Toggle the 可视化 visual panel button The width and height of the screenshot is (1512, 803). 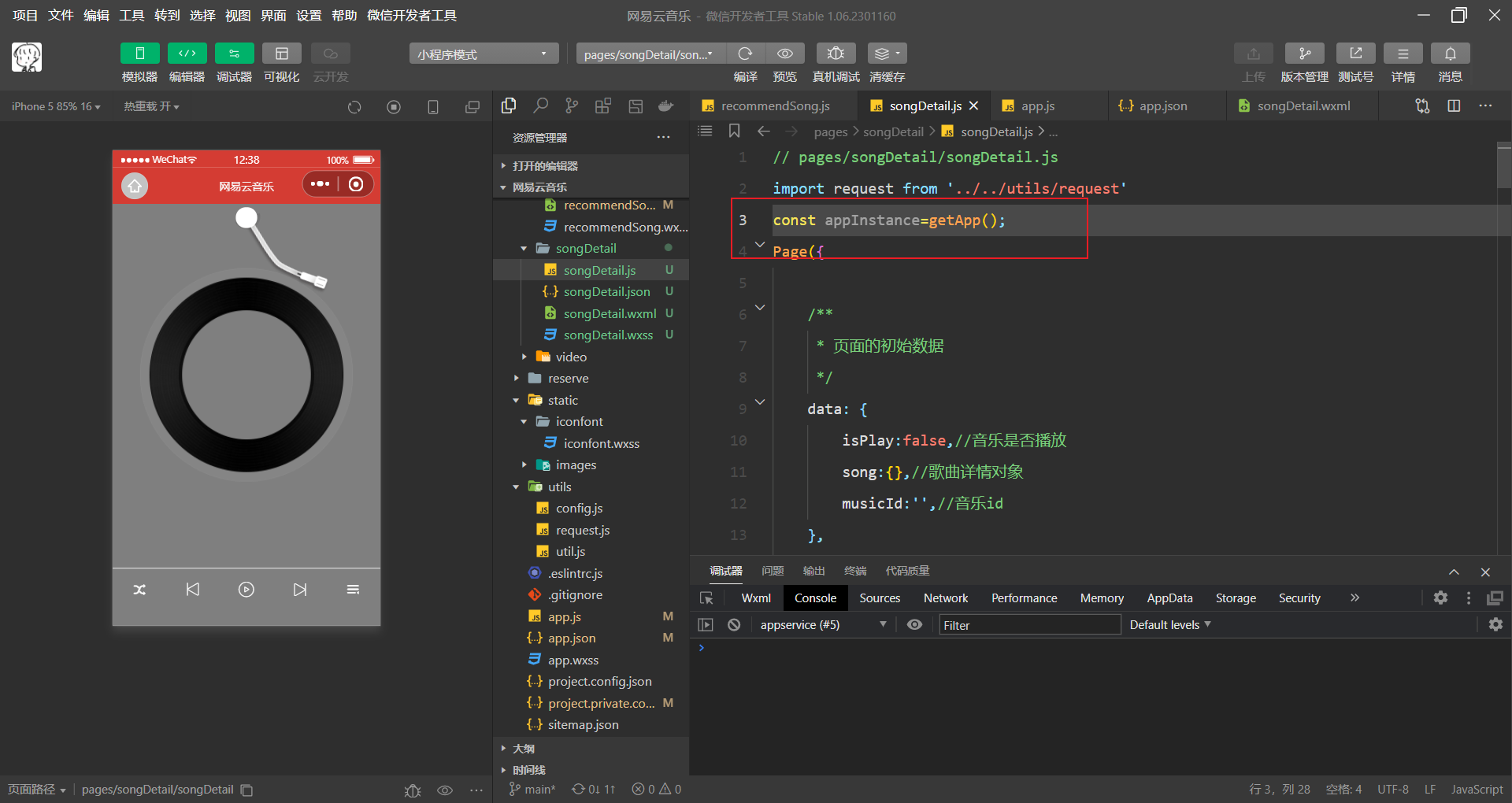point(281,54)
